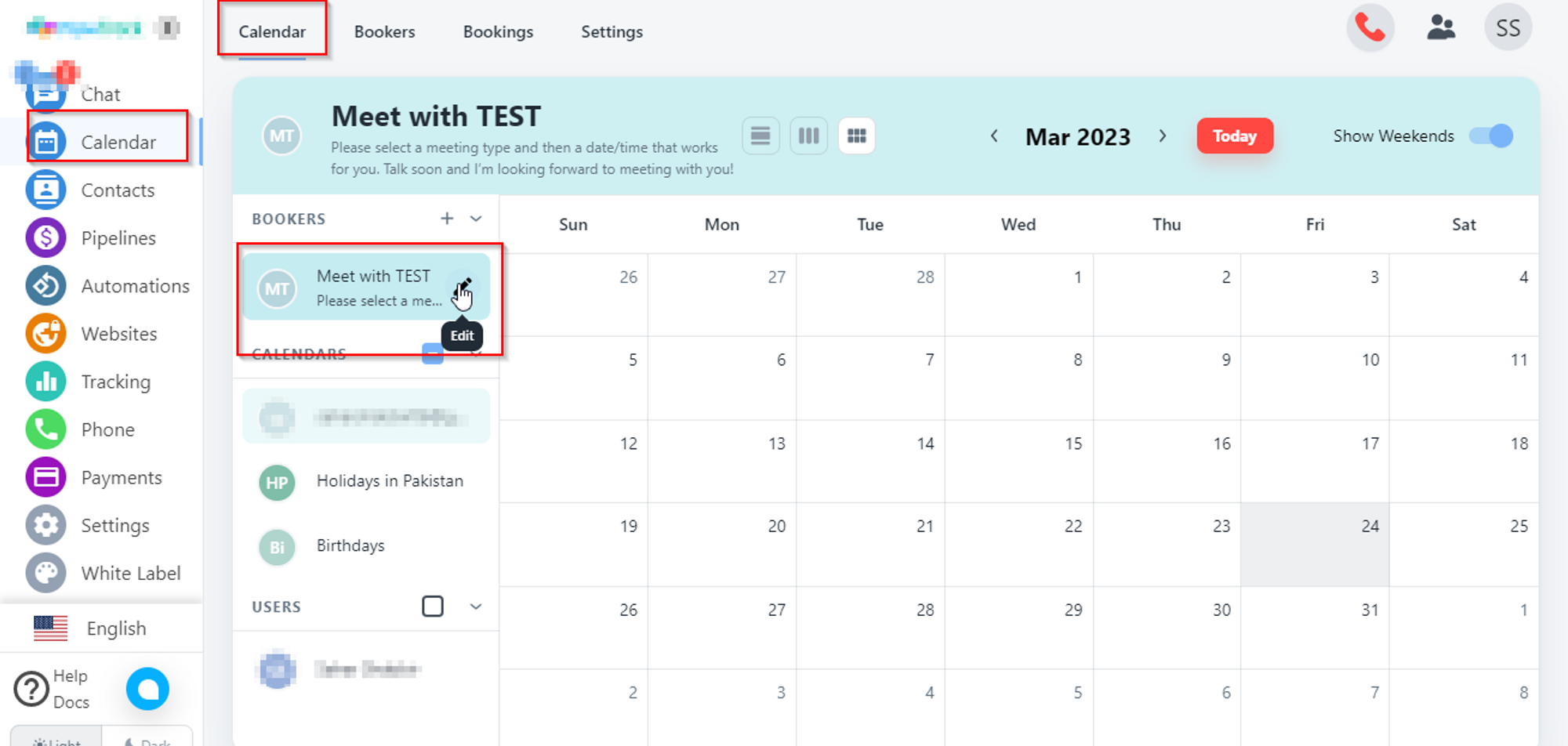The height and width of the screenshot is (746, 1568).
Task: Select the month grid view icon
Action: (x=856, y=136)
